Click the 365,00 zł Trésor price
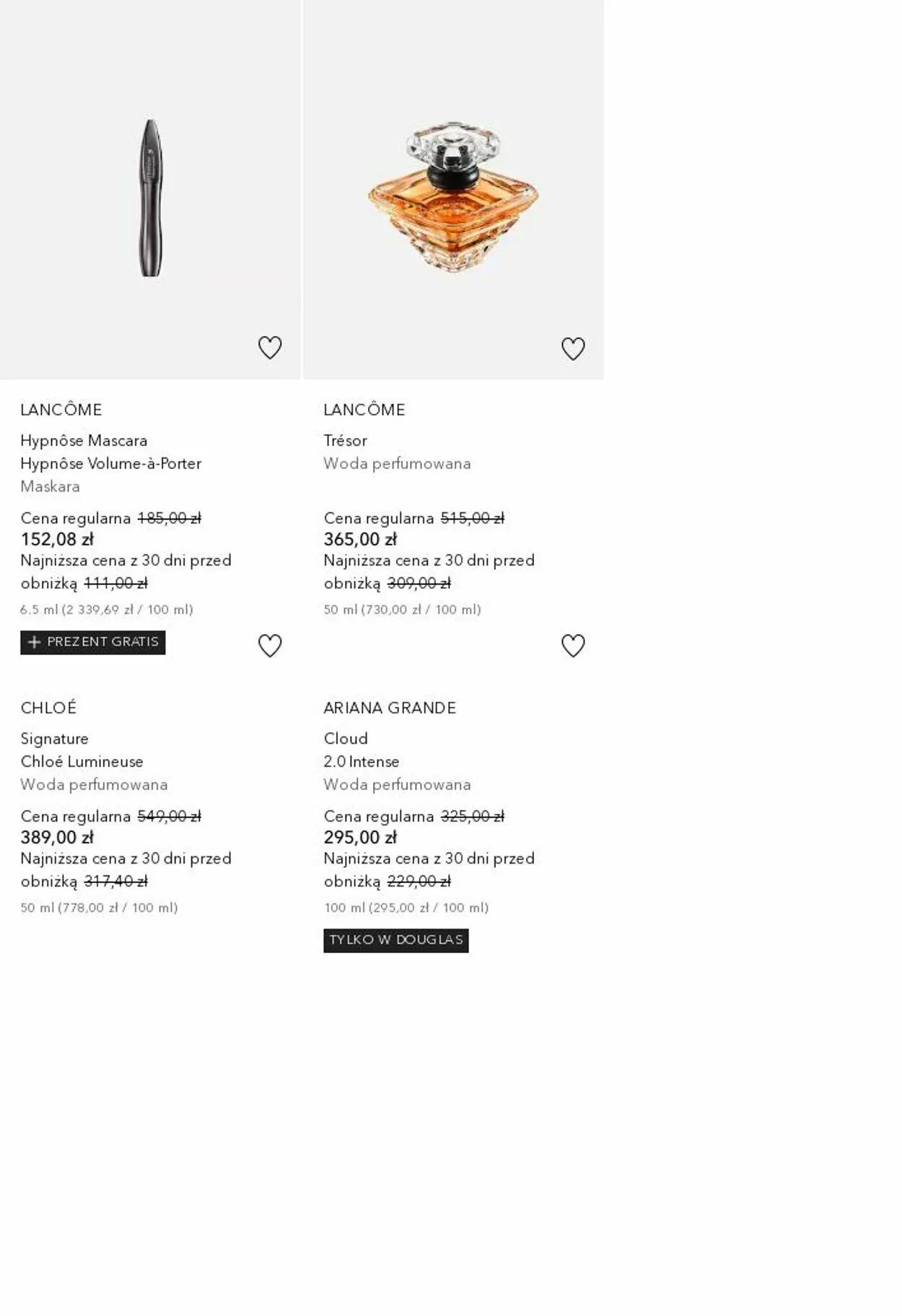Screen dimensions: 902x1316 coord(360,539)
